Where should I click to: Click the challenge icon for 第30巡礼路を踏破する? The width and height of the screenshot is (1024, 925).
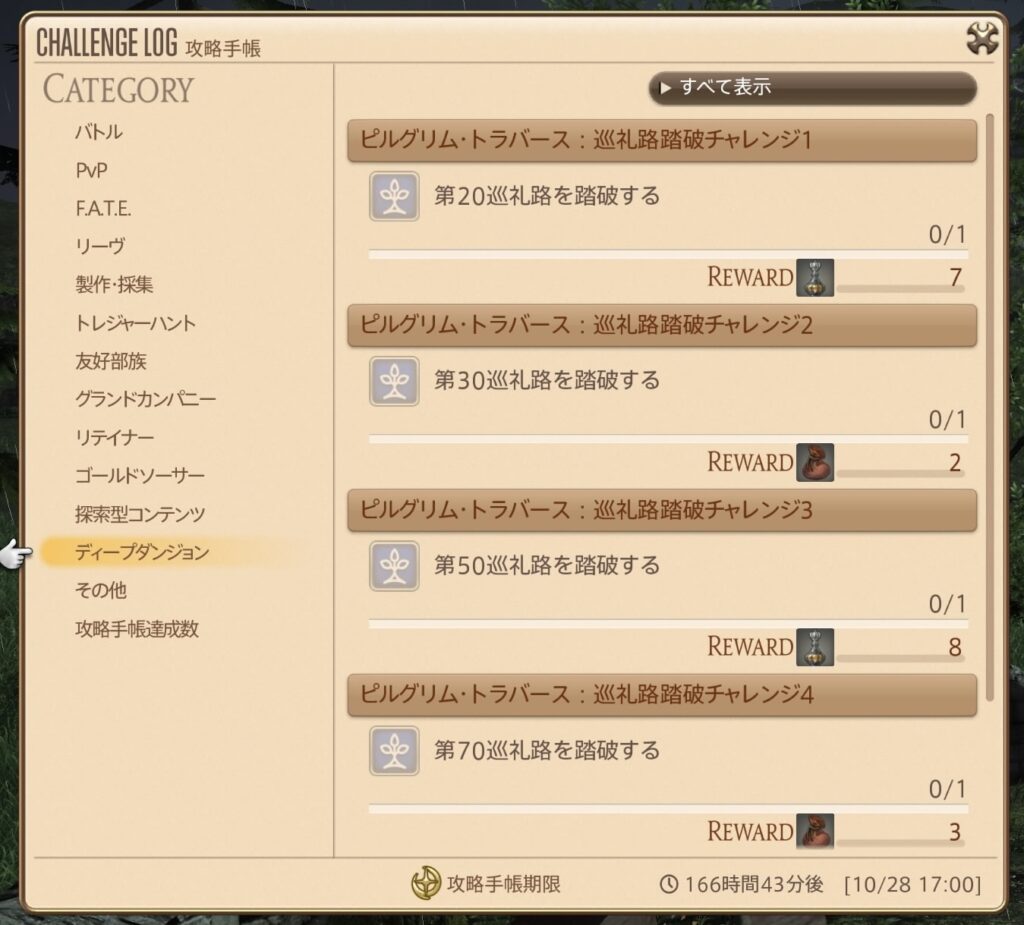[394, 381]
